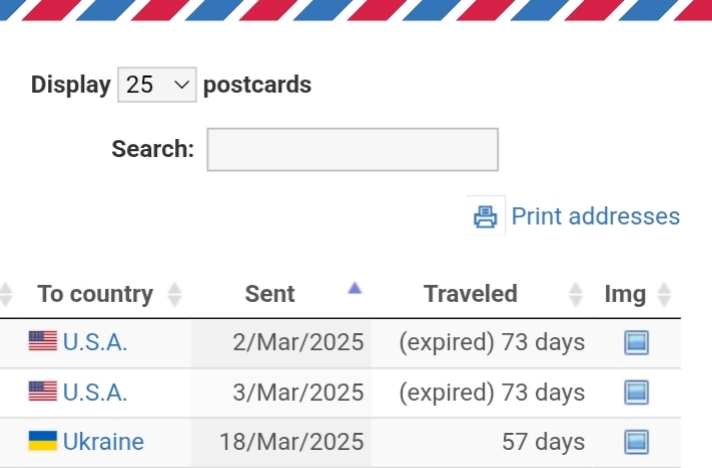This screenshot has width=712, height=468.
Task: Click the printer icon beside Print addresses
Action: coord(485,216)
